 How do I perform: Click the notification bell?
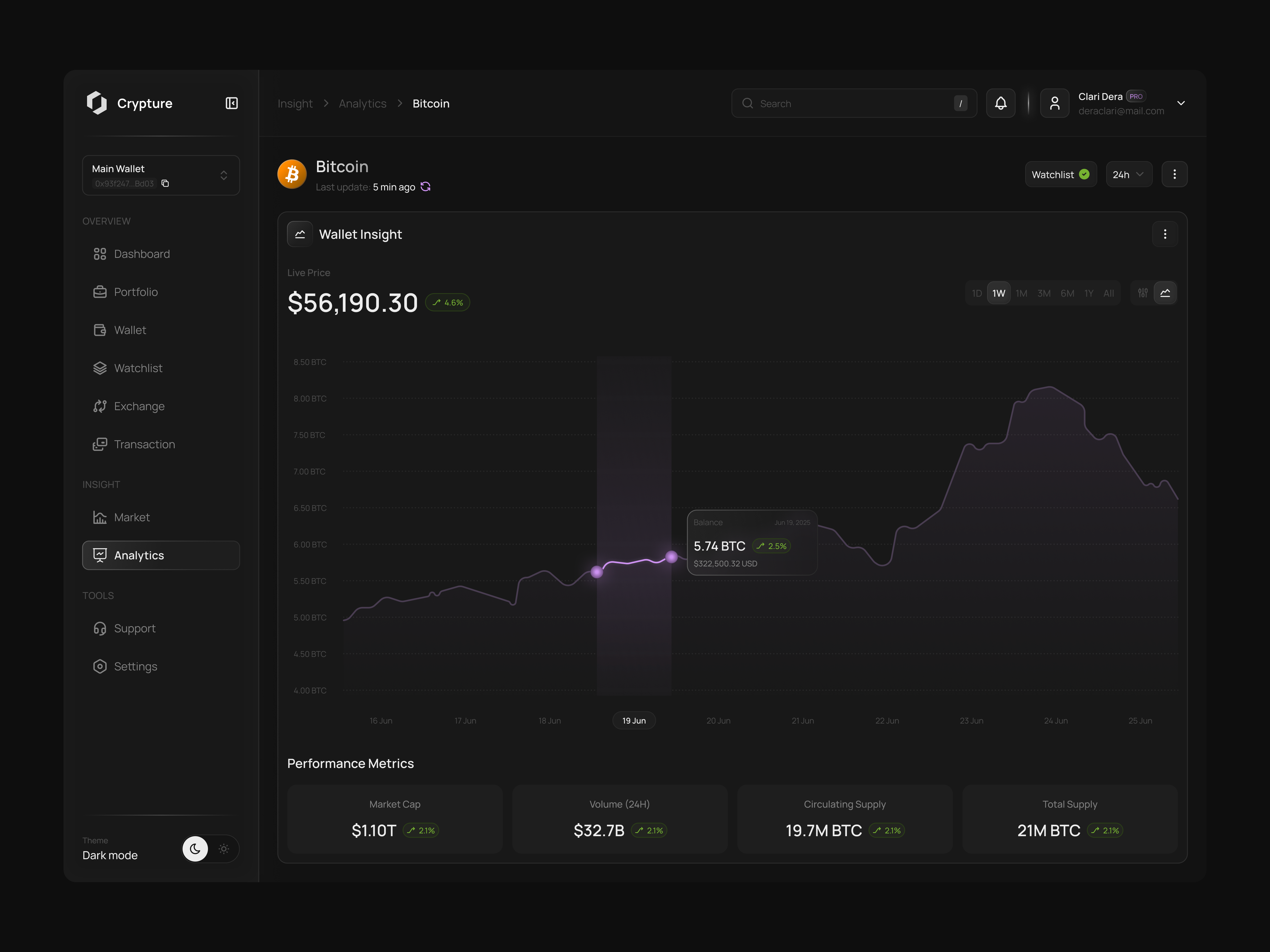[1001, 103]
